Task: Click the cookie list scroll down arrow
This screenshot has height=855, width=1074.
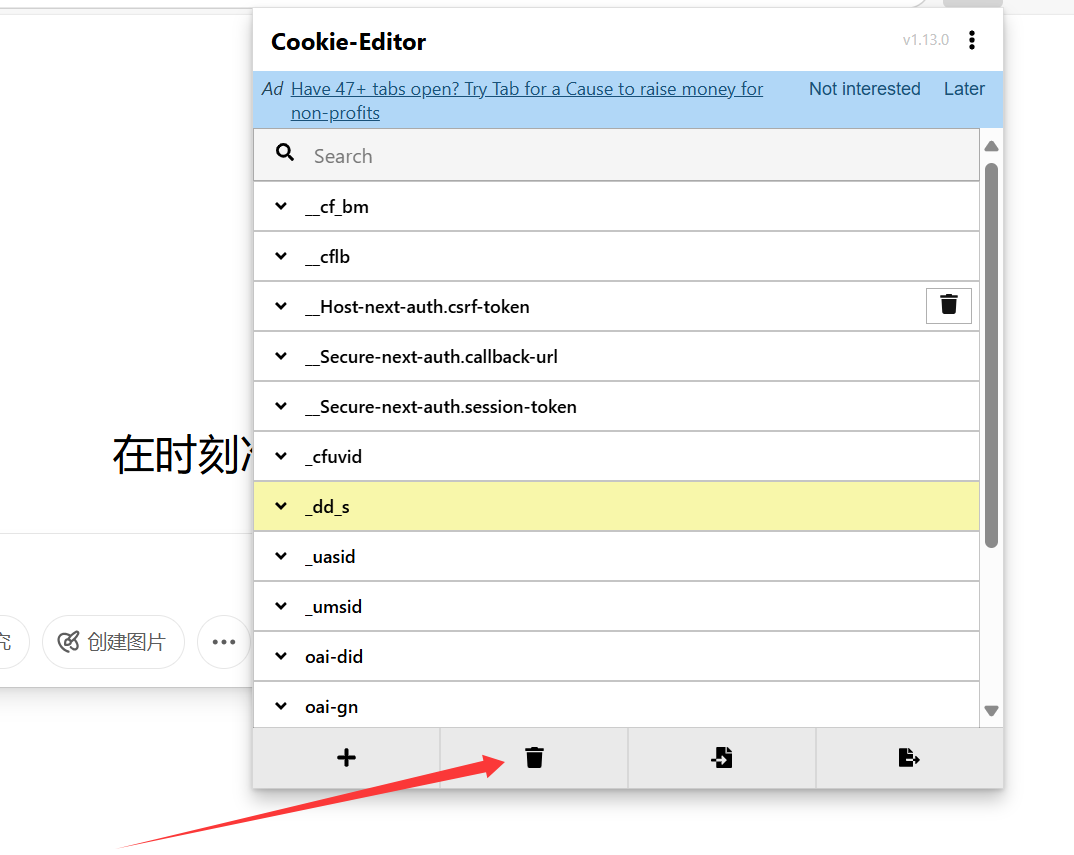Action: click(991, 711)
